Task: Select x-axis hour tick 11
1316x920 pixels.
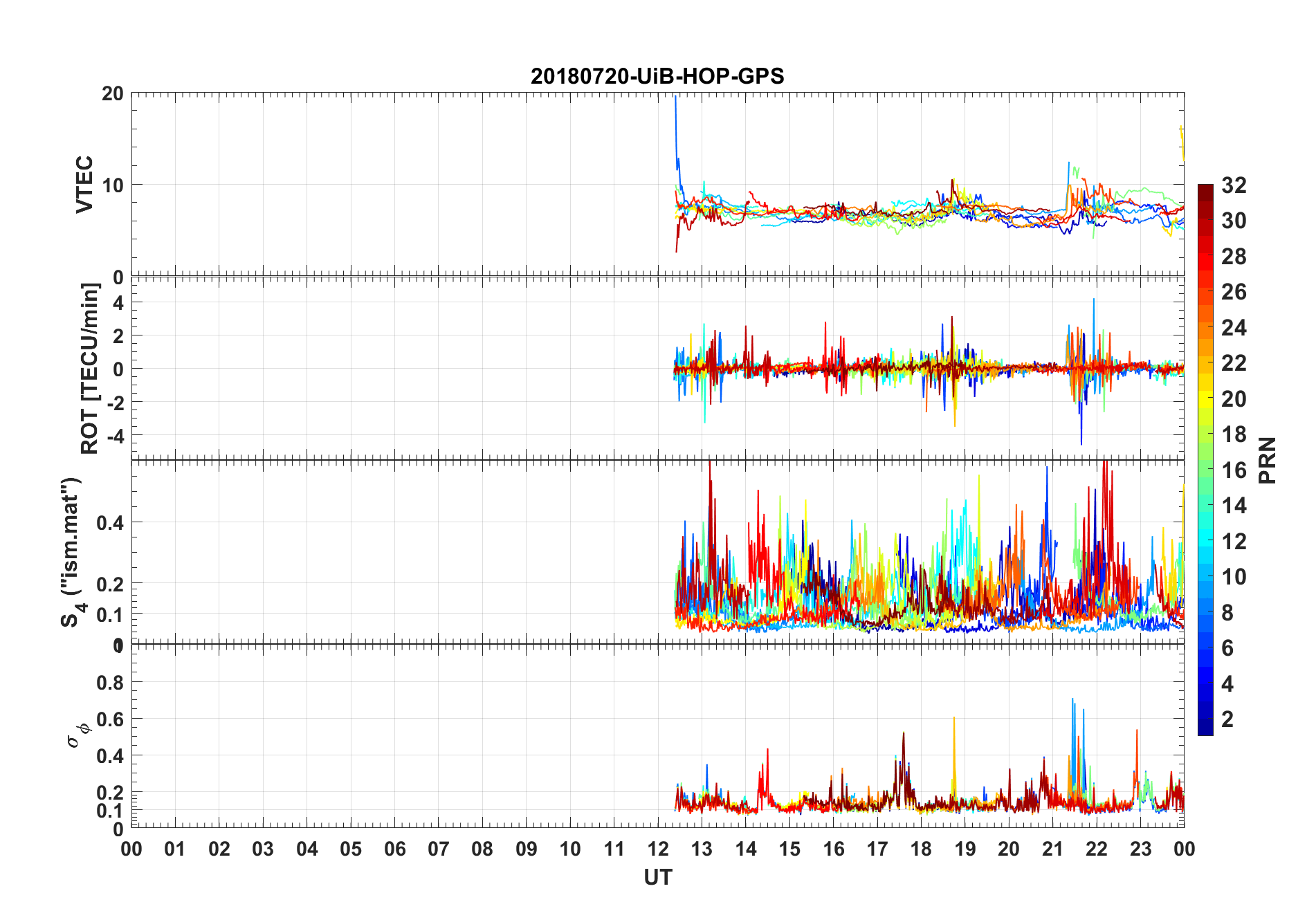Action: (614, 849)
